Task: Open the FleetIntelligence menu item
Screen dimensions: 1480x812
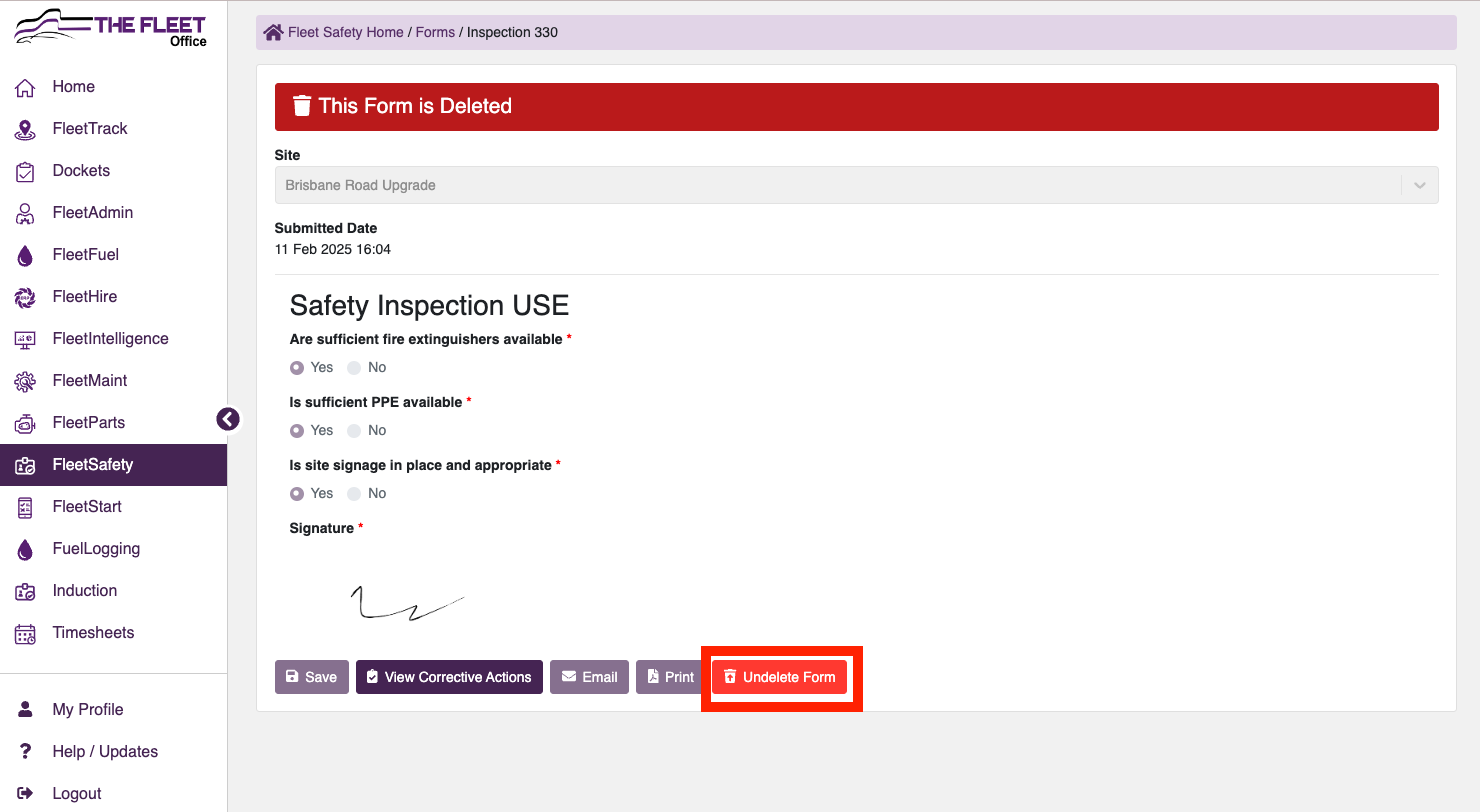Action: (x=113, y=339)
